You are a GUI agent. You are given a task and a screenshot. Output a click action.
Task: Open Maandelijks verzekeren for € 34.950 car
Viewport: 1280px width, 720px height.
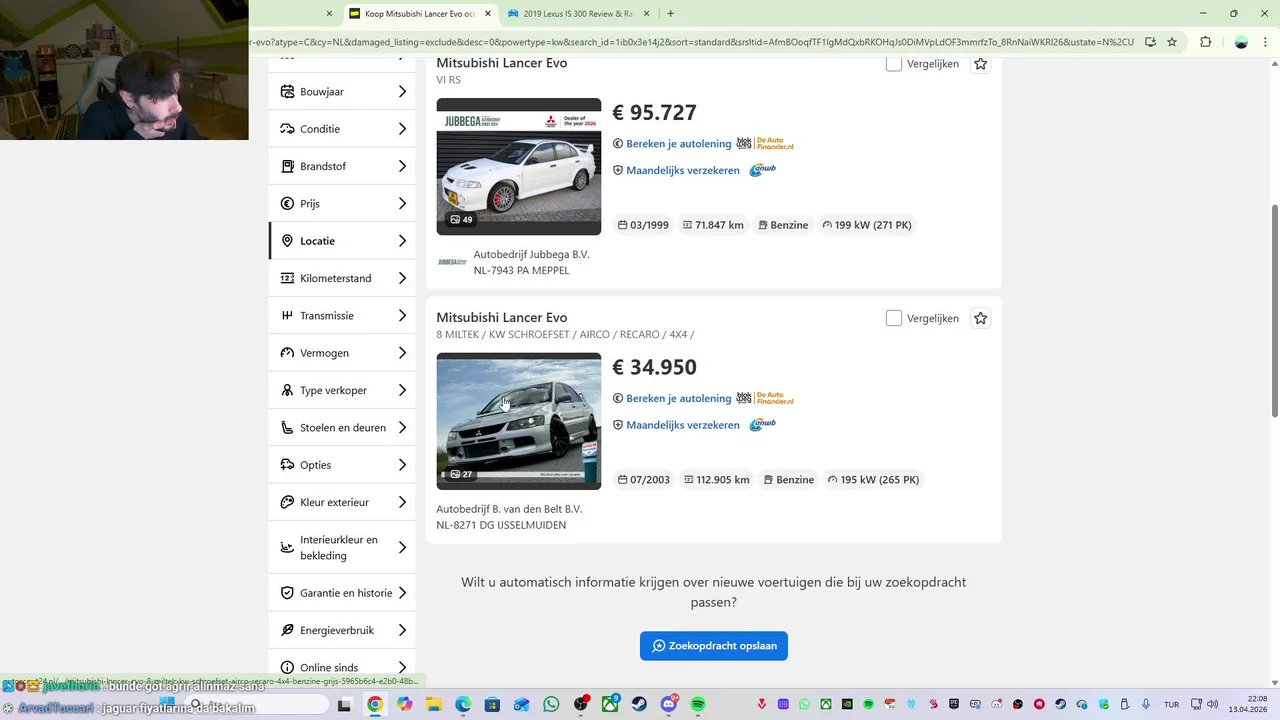pos(683,425)
